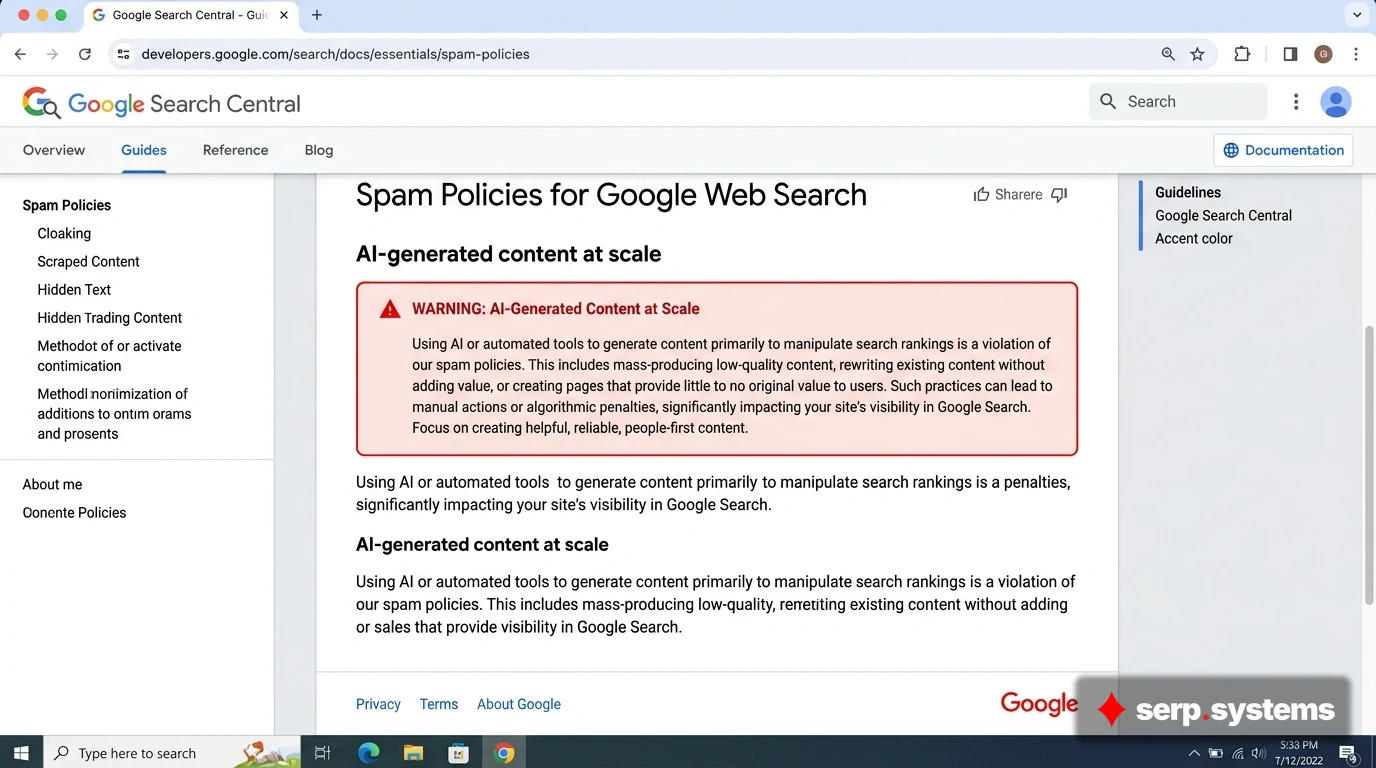The image size is (1376, 768).
Task: Click the Privacy footer link
Action: pyautogui.click(x=378, y=704)
